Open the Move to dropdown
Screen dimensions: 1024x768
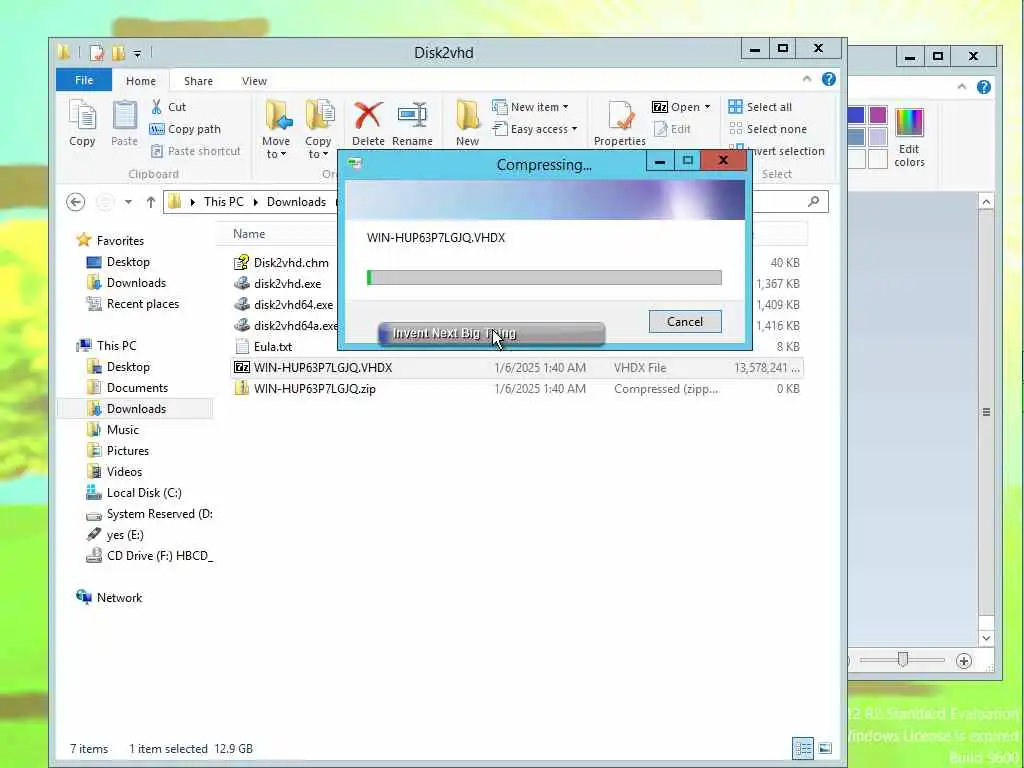tap(276, 129)
